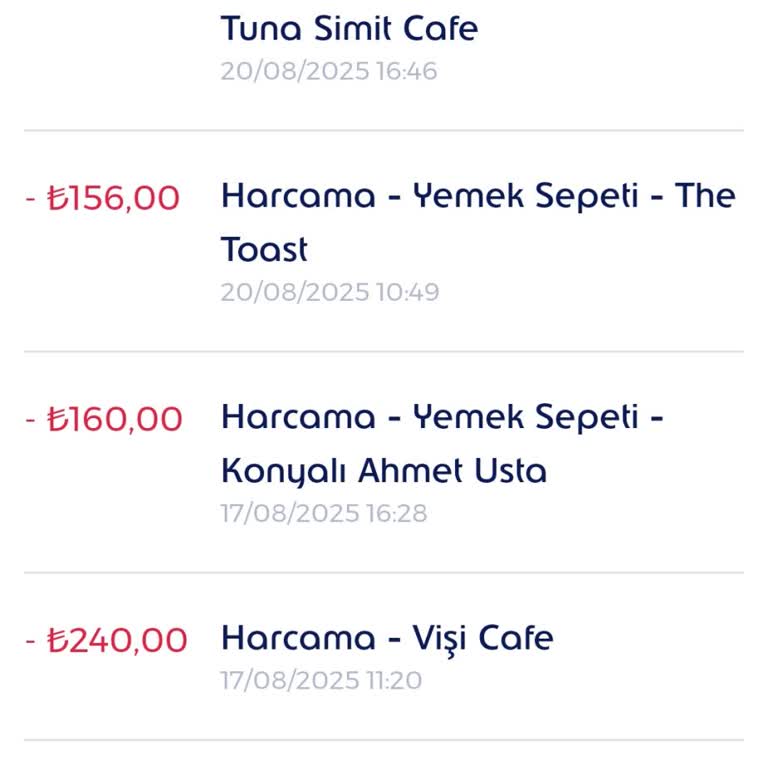Image resolution: width=768 pixels, height=768 pixels.
Task: Click the lira symbol before 160,00
Action: click(57, 419)
